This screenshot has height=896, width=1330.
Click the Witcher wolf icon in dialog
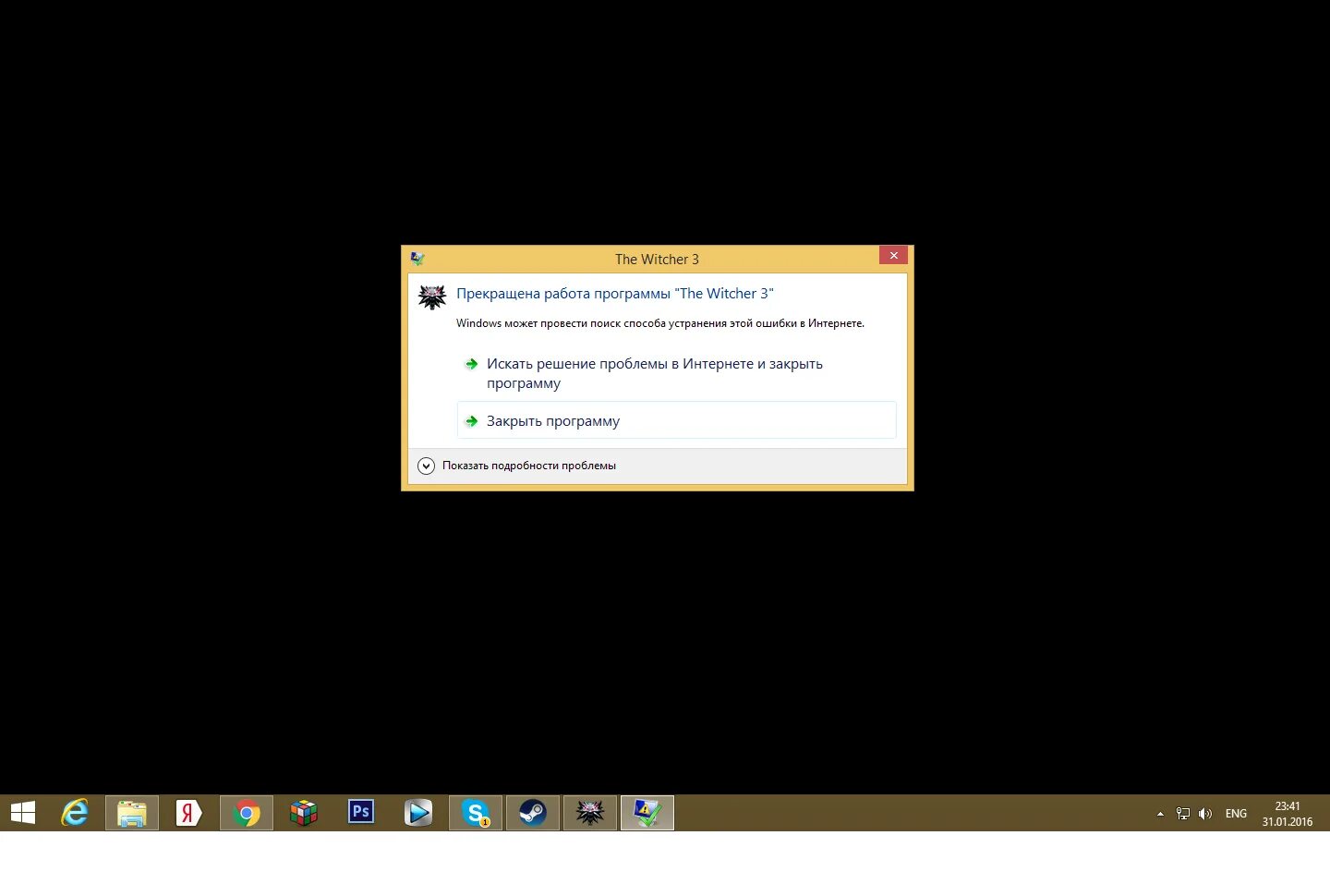[x=432, y=297]
